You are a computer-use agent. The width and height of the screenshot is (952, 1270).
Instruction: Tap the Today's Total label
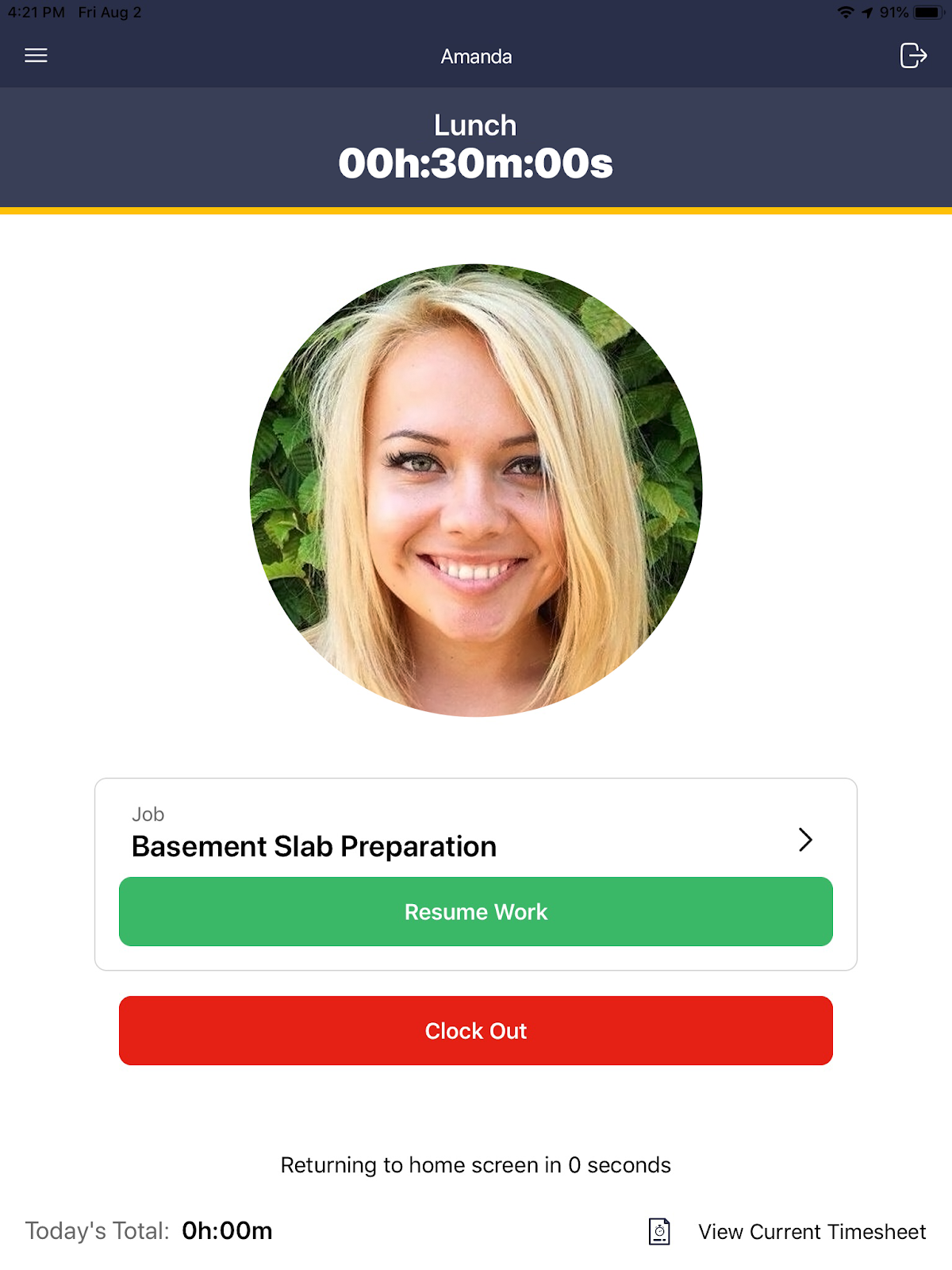[97, 1230]
